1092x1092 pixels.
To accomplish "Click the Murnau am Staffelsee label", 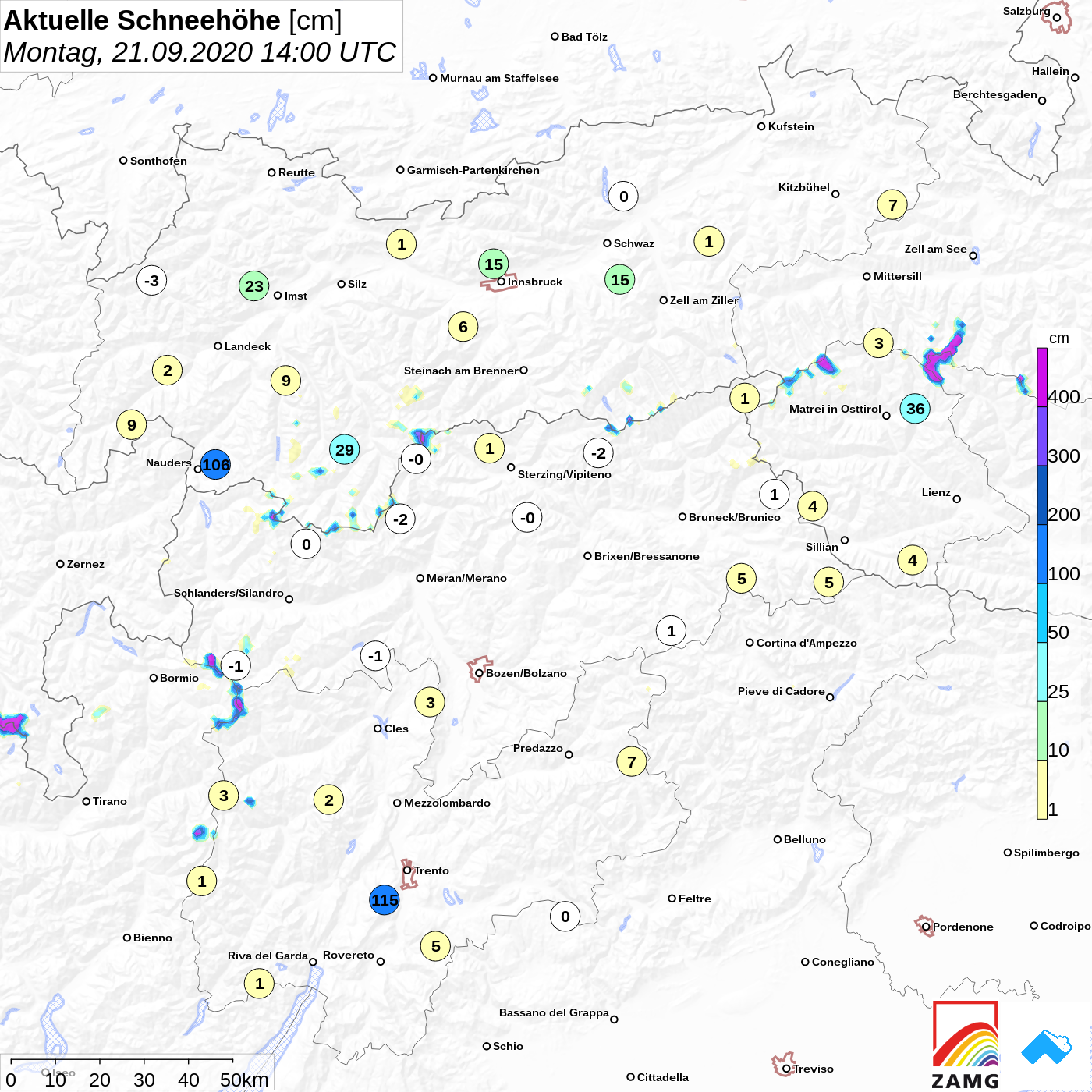I will (499, 78).
